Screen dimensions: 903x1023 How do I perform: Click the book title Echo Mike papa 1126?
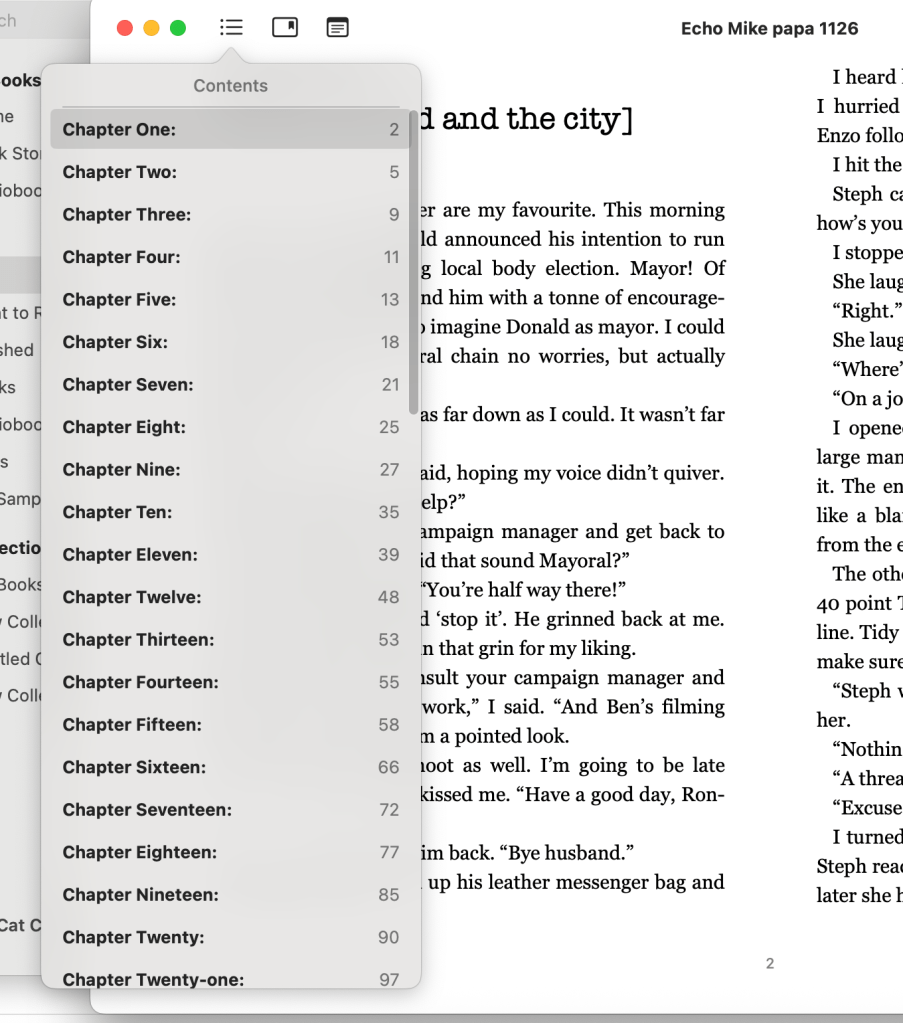coord(769,29)
